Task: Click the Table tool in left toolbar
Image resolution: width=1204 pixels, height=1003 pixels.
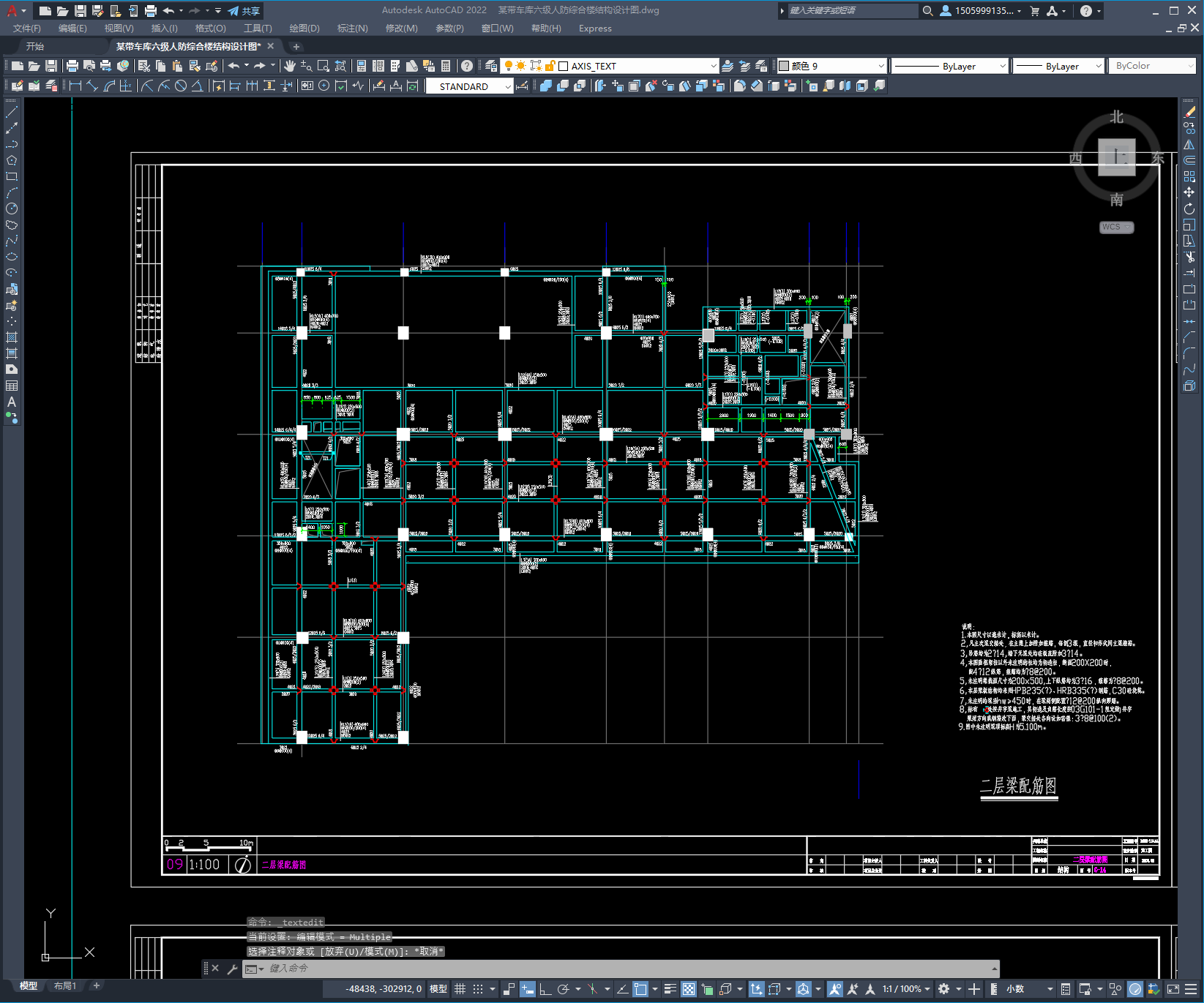Action: click(x=12, y=386)
